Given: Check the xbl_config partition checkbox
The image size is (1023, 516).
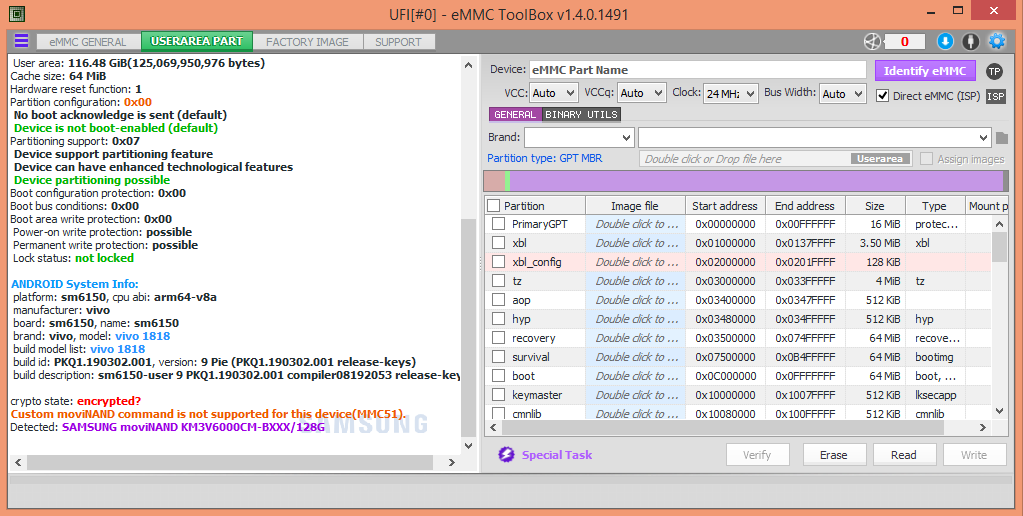Looking at the screenshot, I should coord(498,262).
